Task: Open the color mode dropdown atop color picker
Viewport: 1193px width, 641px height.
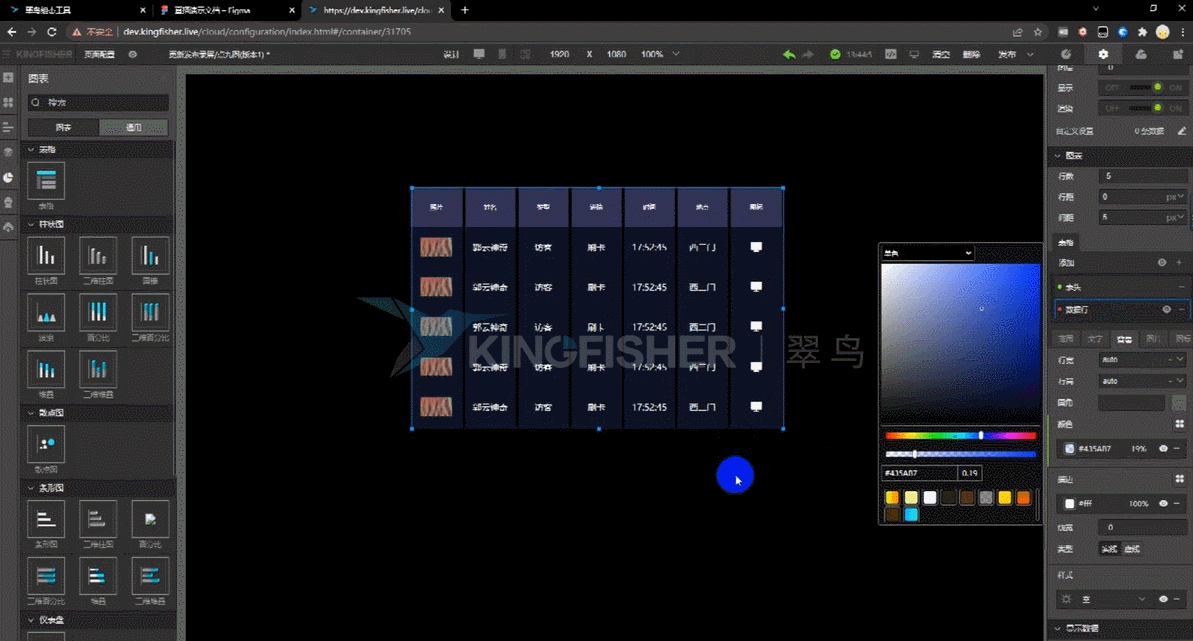Action: tap(927, 253)
